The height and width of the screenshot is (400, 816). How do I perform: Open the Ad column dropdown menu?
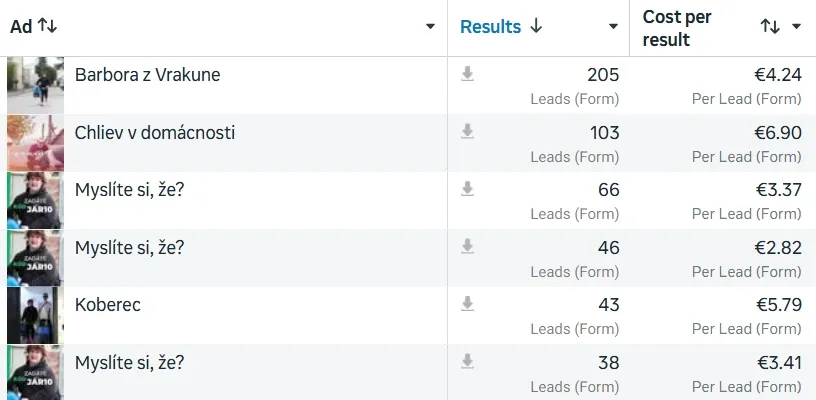(x=430, y=27)
